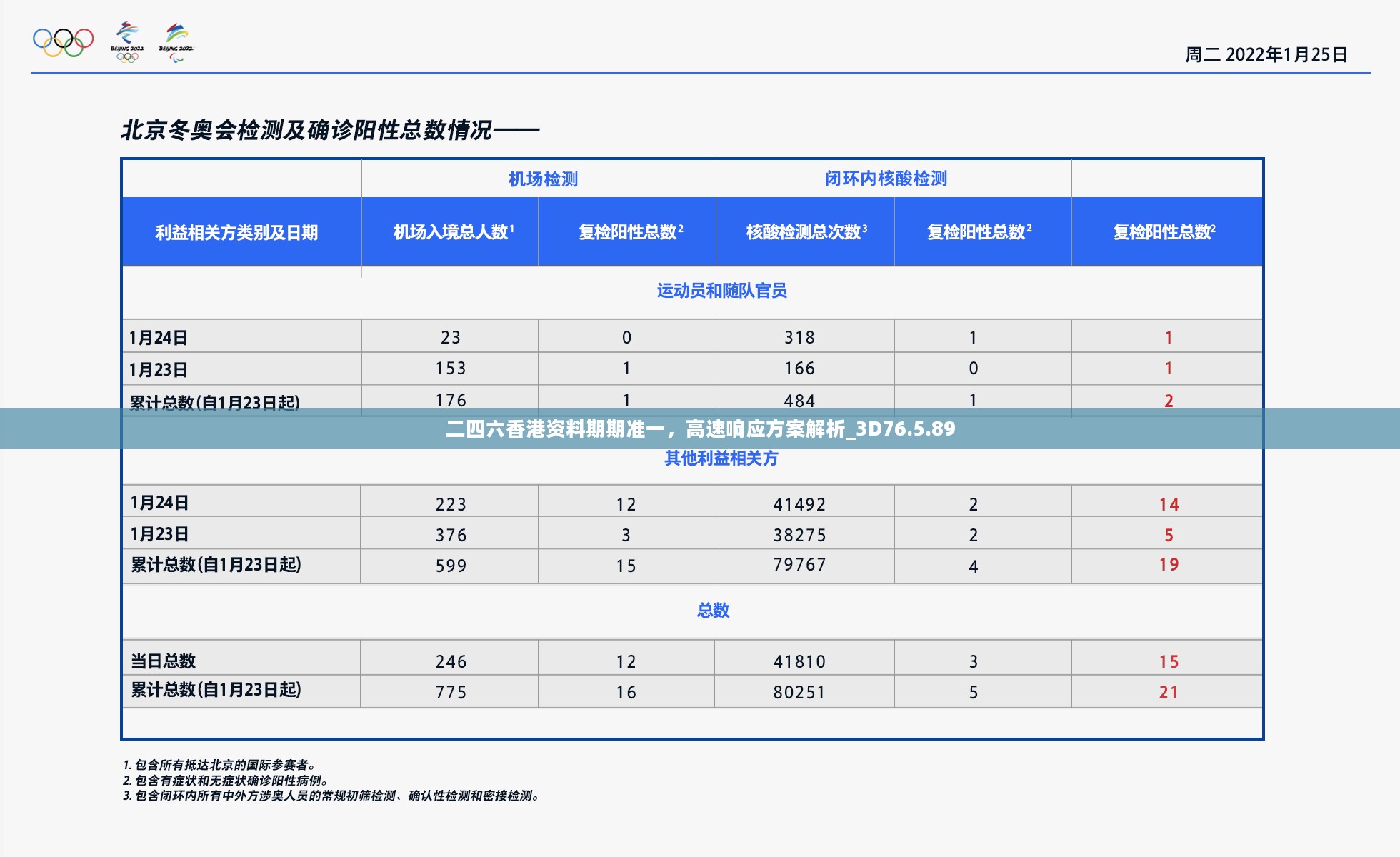Click the red 15 in 当日总数 row
This screenshot has width=1400, height=857.
[1169, 662]
